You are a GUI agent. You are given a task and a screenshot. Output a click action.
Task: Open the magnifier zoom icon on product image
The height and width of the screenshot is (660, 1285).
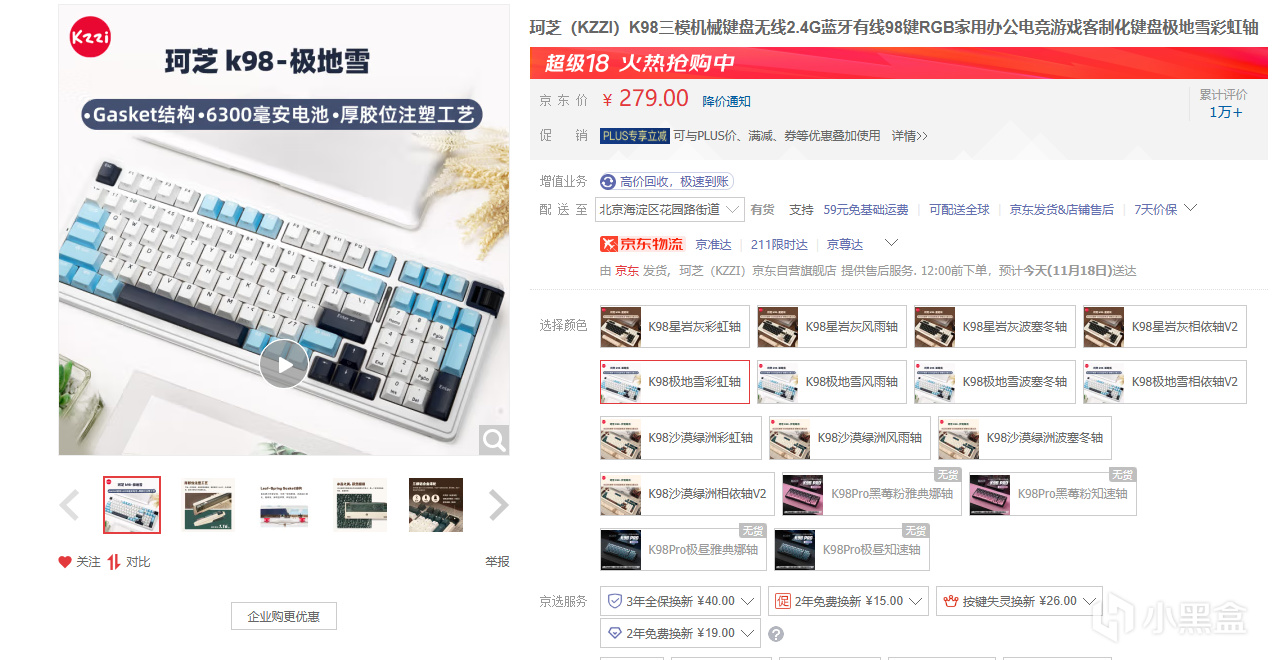coord(494,439)
